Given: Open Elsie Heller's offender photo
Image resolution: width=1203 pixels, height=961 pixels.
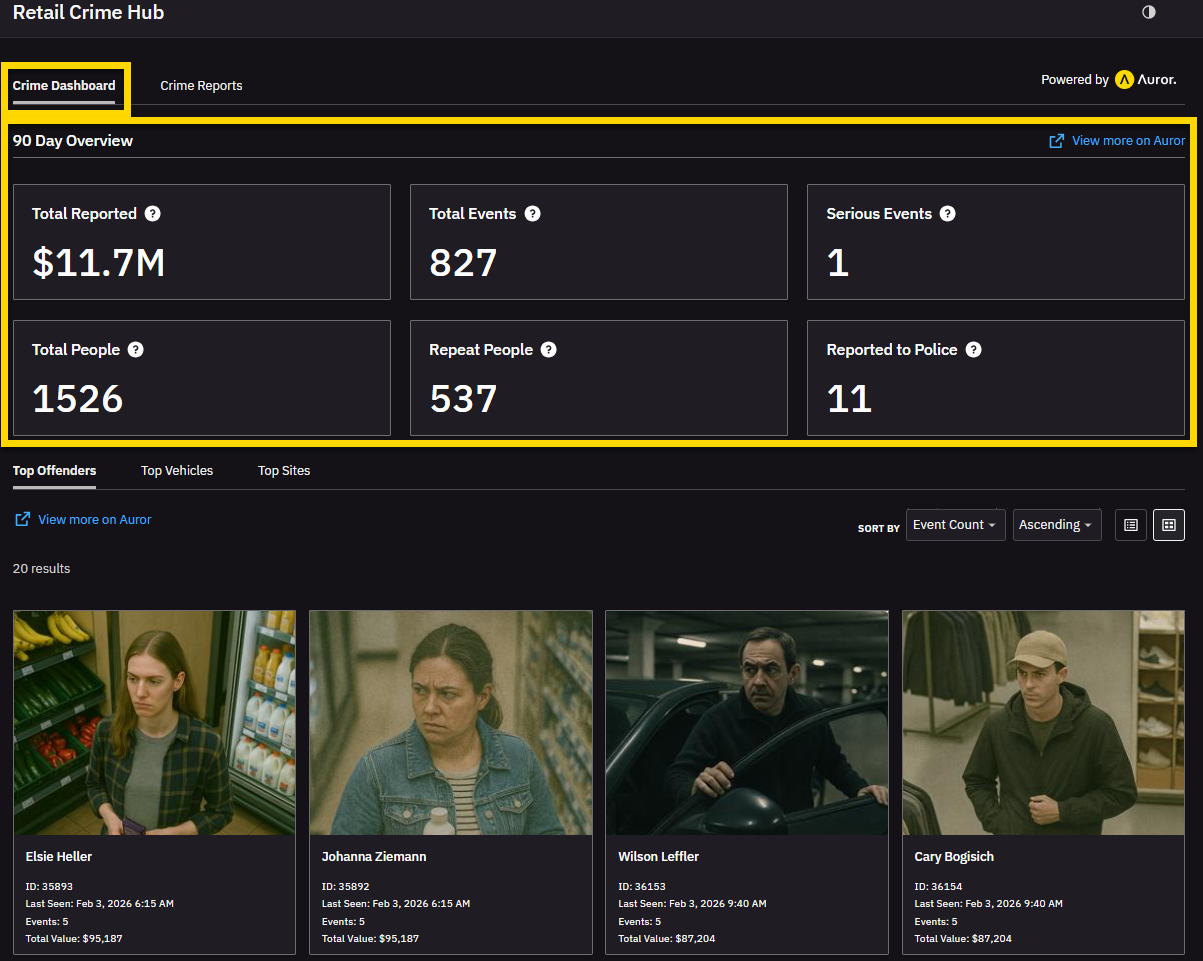Looking at the screenshot, I should point(154,722).
